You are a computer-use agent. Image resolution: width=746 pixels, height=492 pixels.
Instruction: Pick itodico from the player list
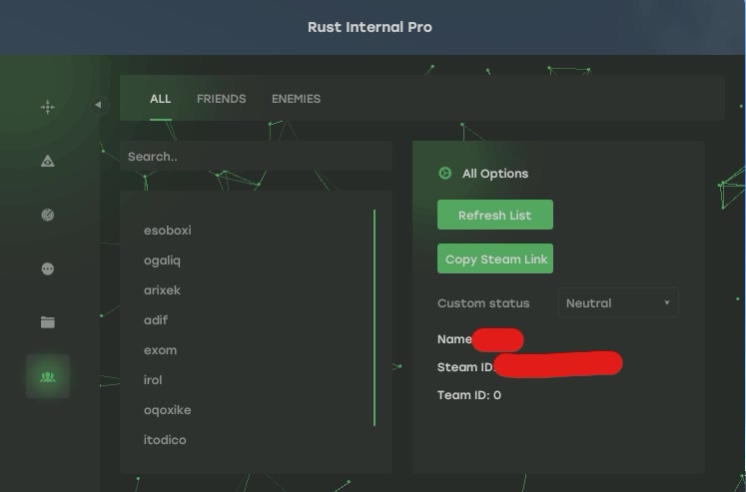click(165, 440)
